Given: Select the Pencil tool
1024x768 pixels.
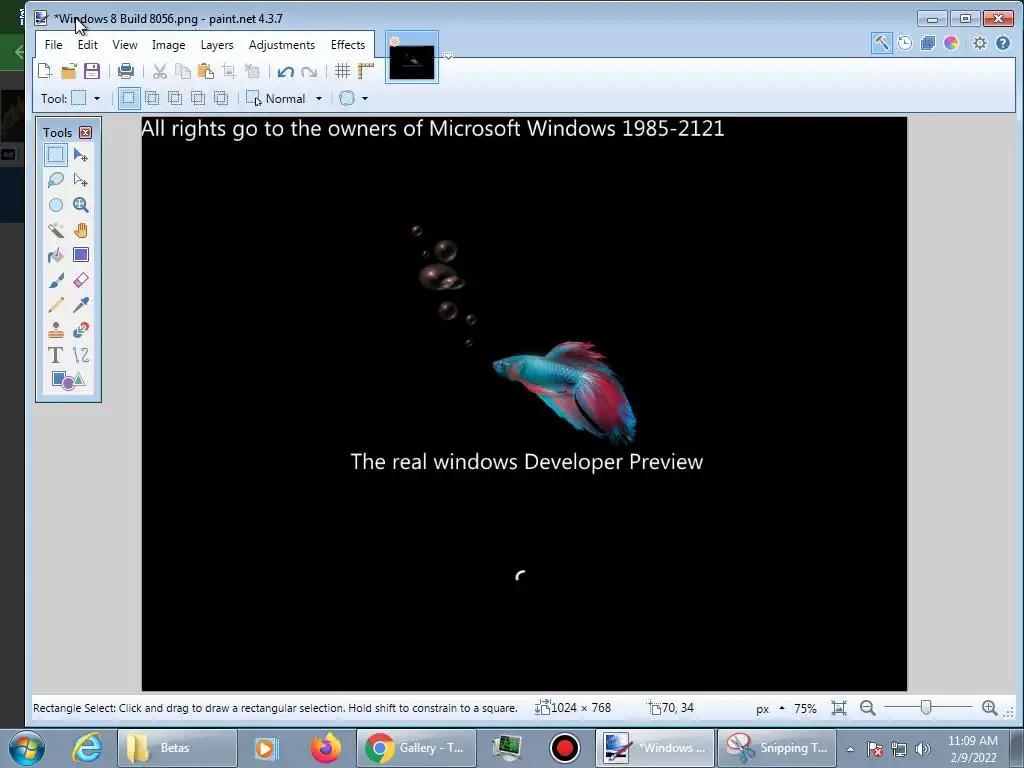Looking at the screenshot, I should coord(56,305).
